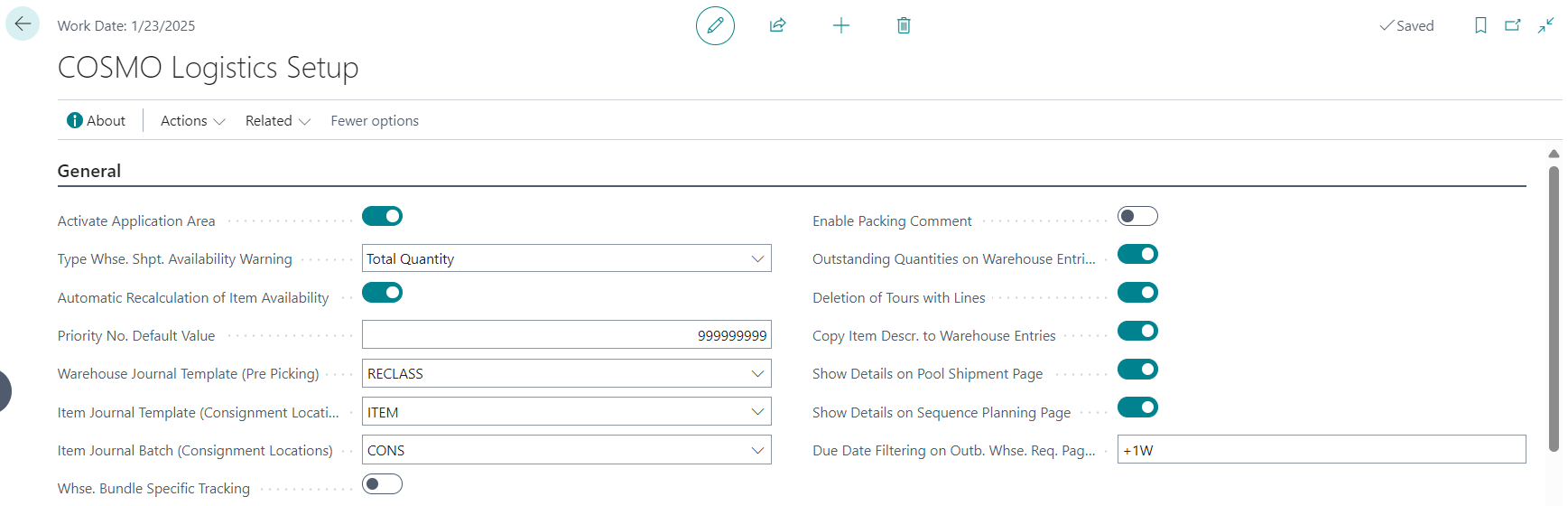Enable the Packing Comment toggle
1568x506 pixels.
pyautogui.click(x=1137, y=216)
